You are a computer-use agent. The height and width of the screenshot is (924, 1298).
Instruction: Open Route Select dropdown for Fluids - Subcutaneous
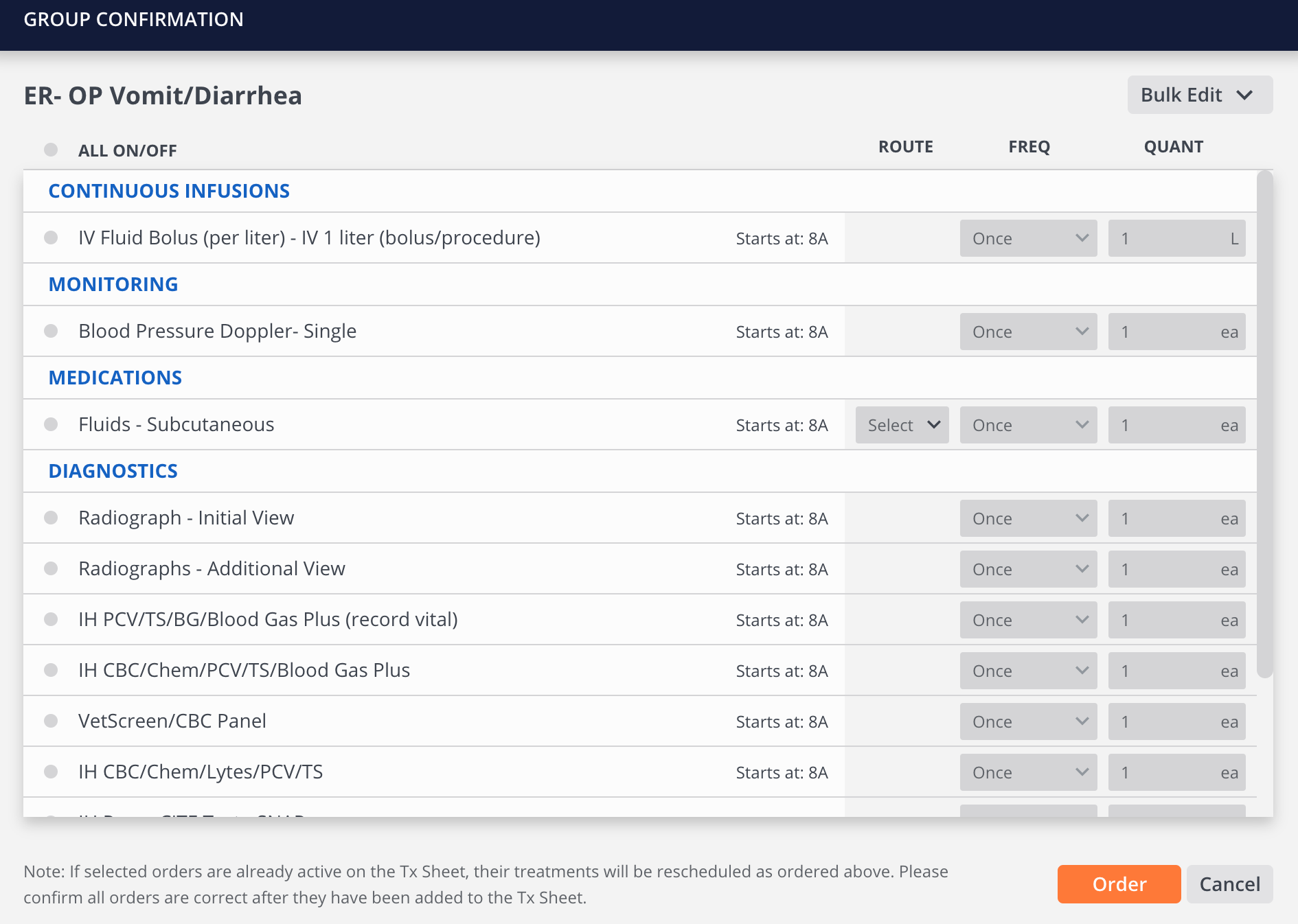(902, 425)
